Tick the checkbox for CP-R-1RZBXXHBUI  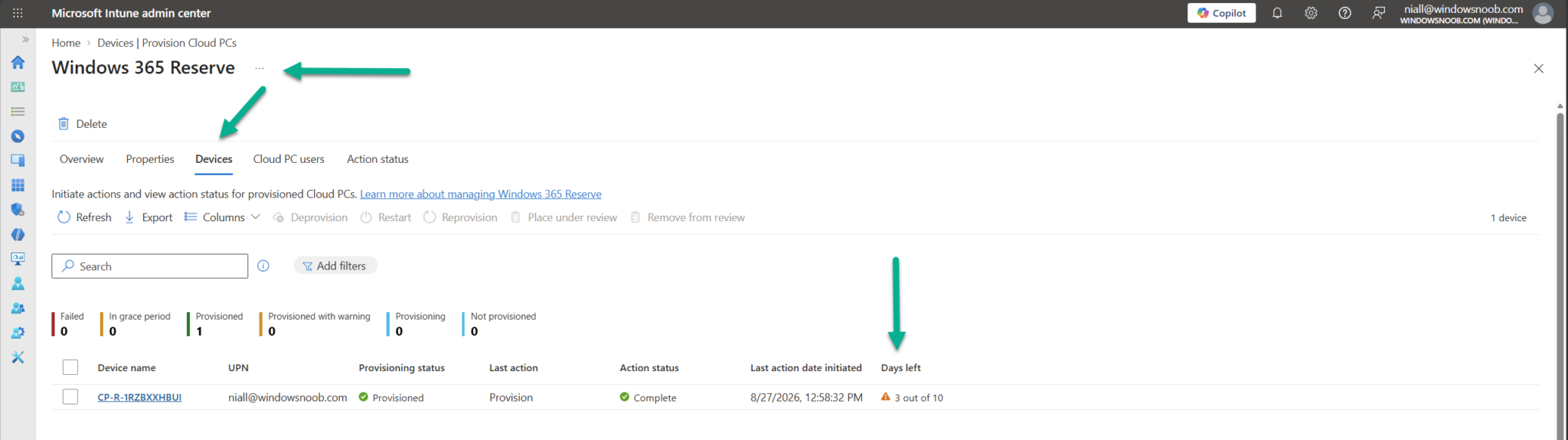point(70,396)
